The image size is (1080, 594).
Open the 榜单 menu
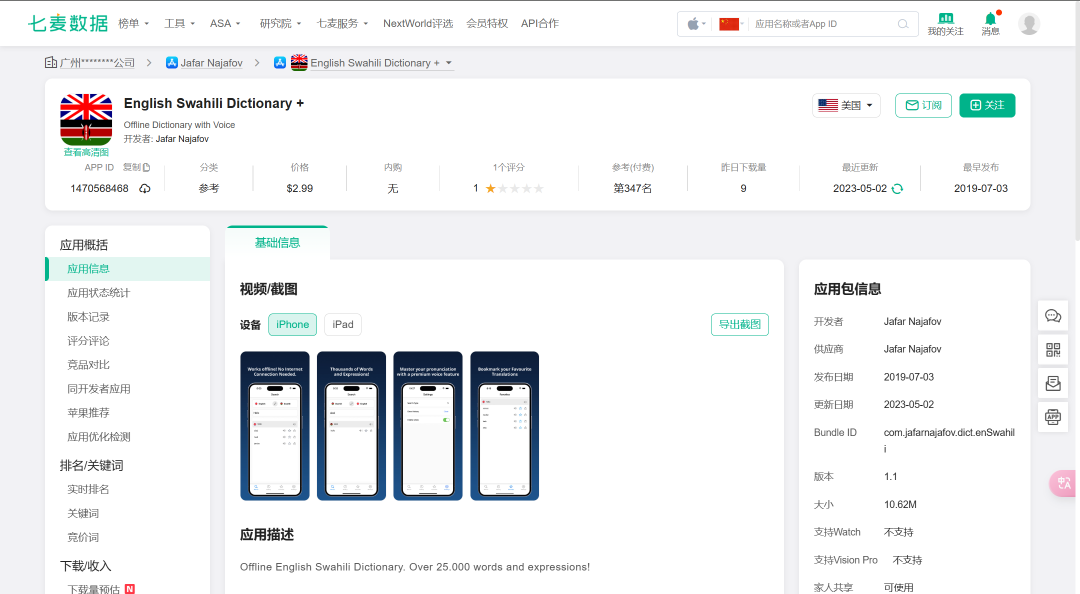coord(134,23)
